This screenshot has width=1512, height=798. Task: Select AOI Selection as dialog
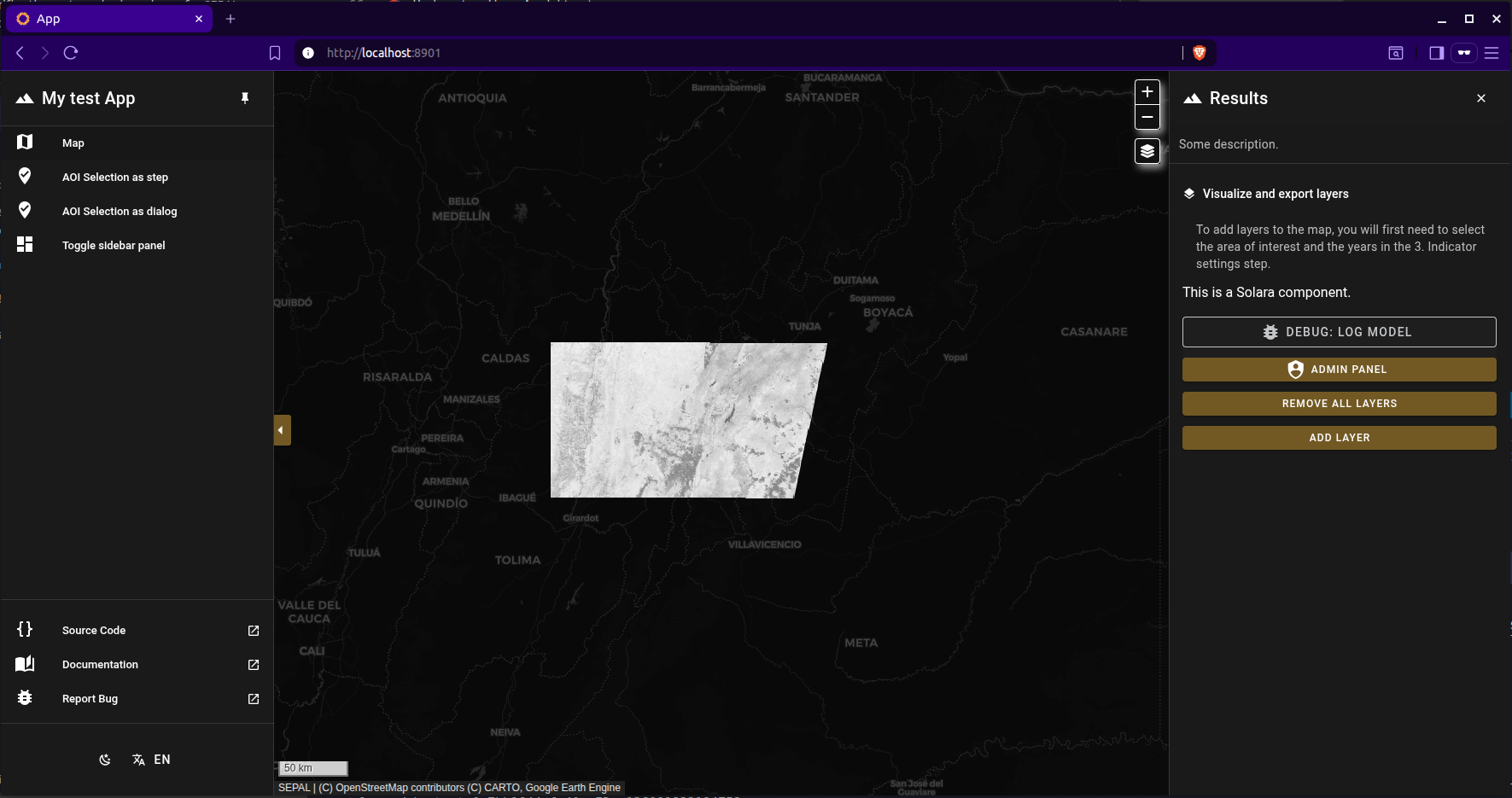point(137,211)
